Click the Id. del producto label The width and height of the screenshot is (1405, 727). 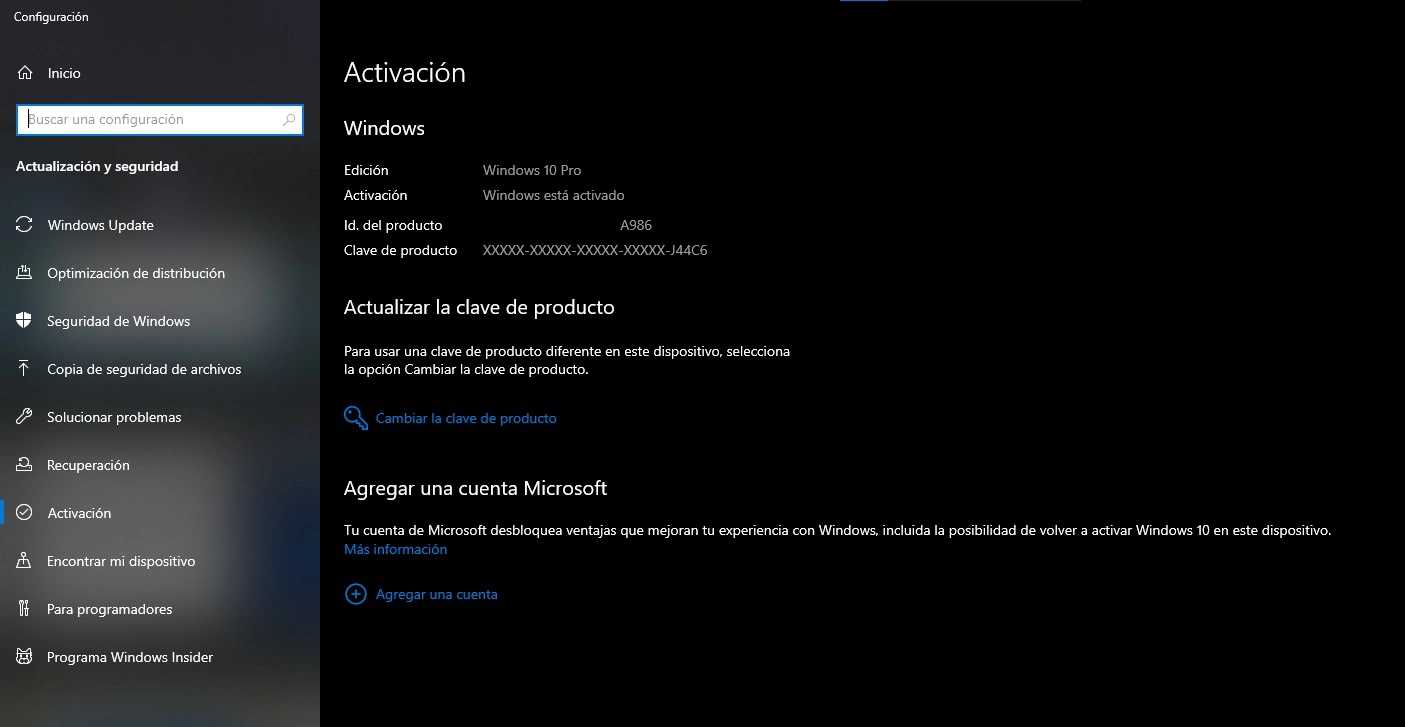(x=393, y=225)
